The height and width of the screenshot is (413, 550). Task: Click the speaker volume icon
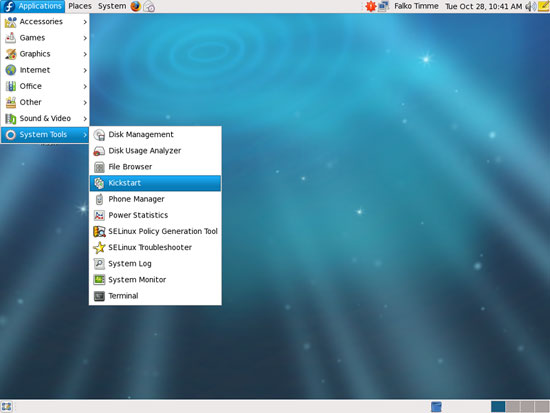(x=530, y=6)
